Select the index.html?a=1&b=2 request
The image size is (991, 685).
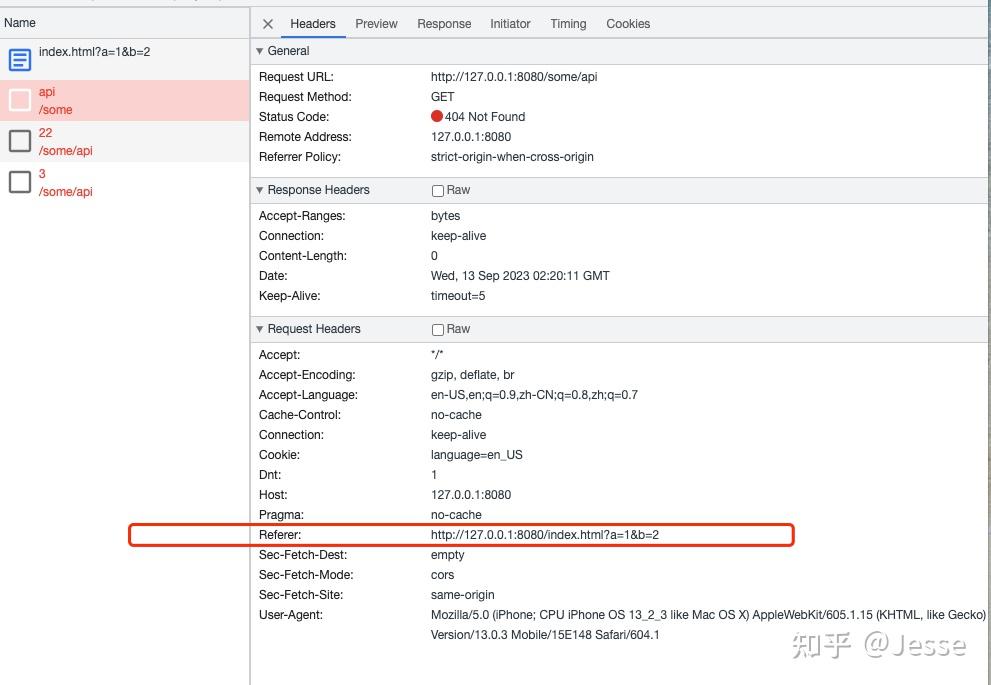point(94,52)
